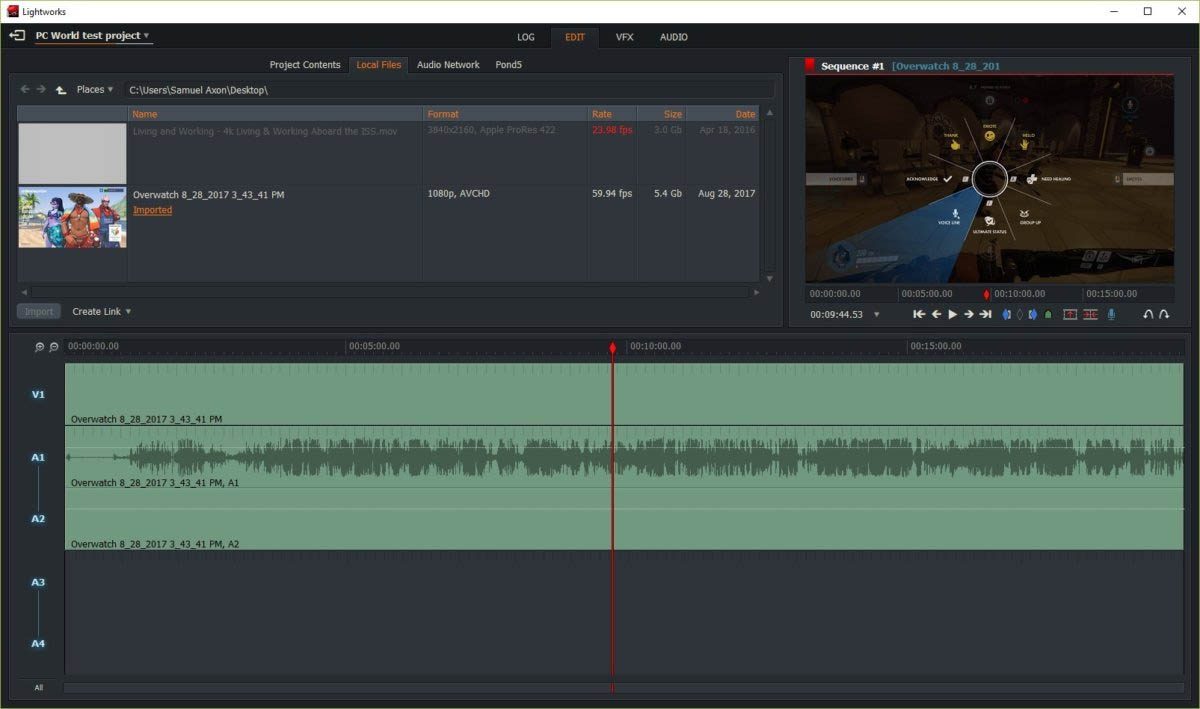1200x709 pixels.
Task: Switch to the EDIT workspace tab
Action: [x=575, y=37]
